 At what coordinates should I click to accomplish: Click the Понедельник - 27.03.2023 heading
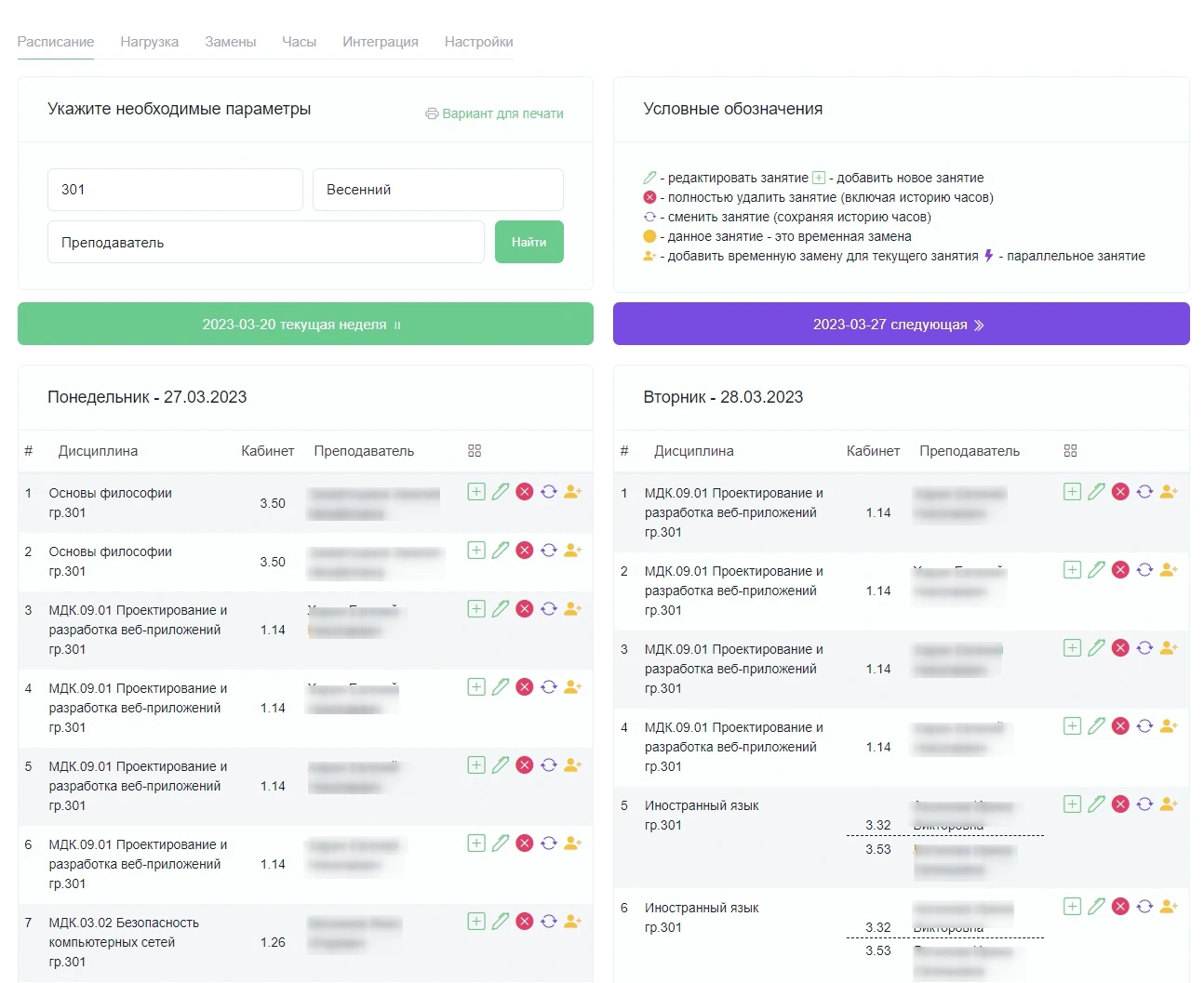pos(147,397)
